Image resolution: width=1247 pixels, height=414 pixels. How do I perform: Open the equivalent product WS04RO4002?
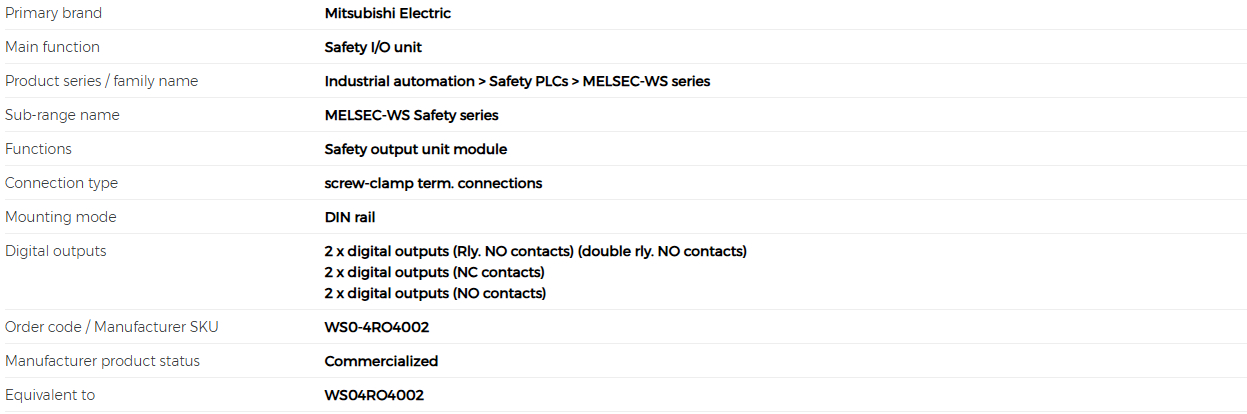point(374,395)
